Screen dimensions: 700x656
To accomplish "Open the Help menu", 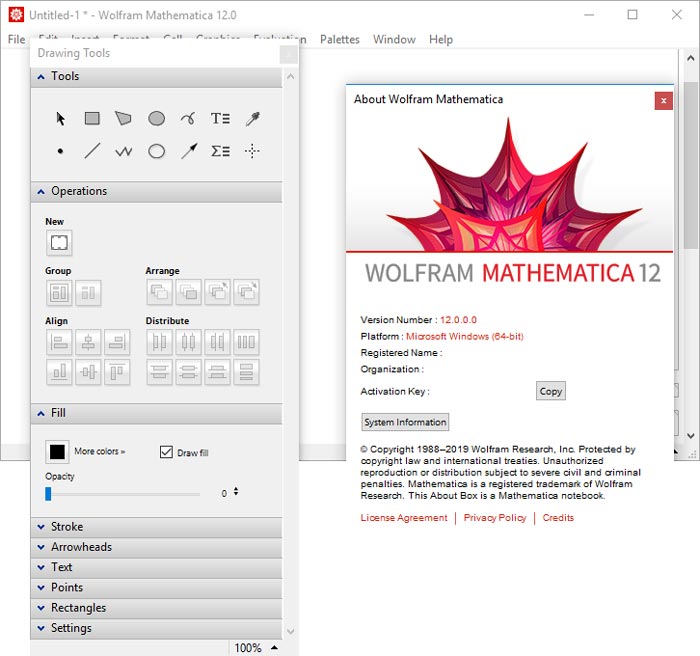I will coord(441,39).
